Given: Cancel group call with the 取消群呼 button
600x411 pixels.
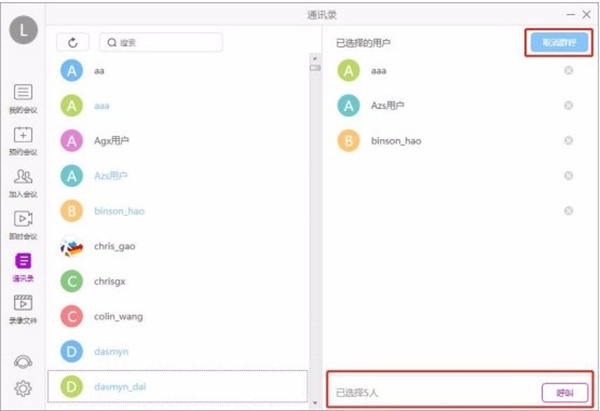Looking at the screenshot, I should coord(559,42).
